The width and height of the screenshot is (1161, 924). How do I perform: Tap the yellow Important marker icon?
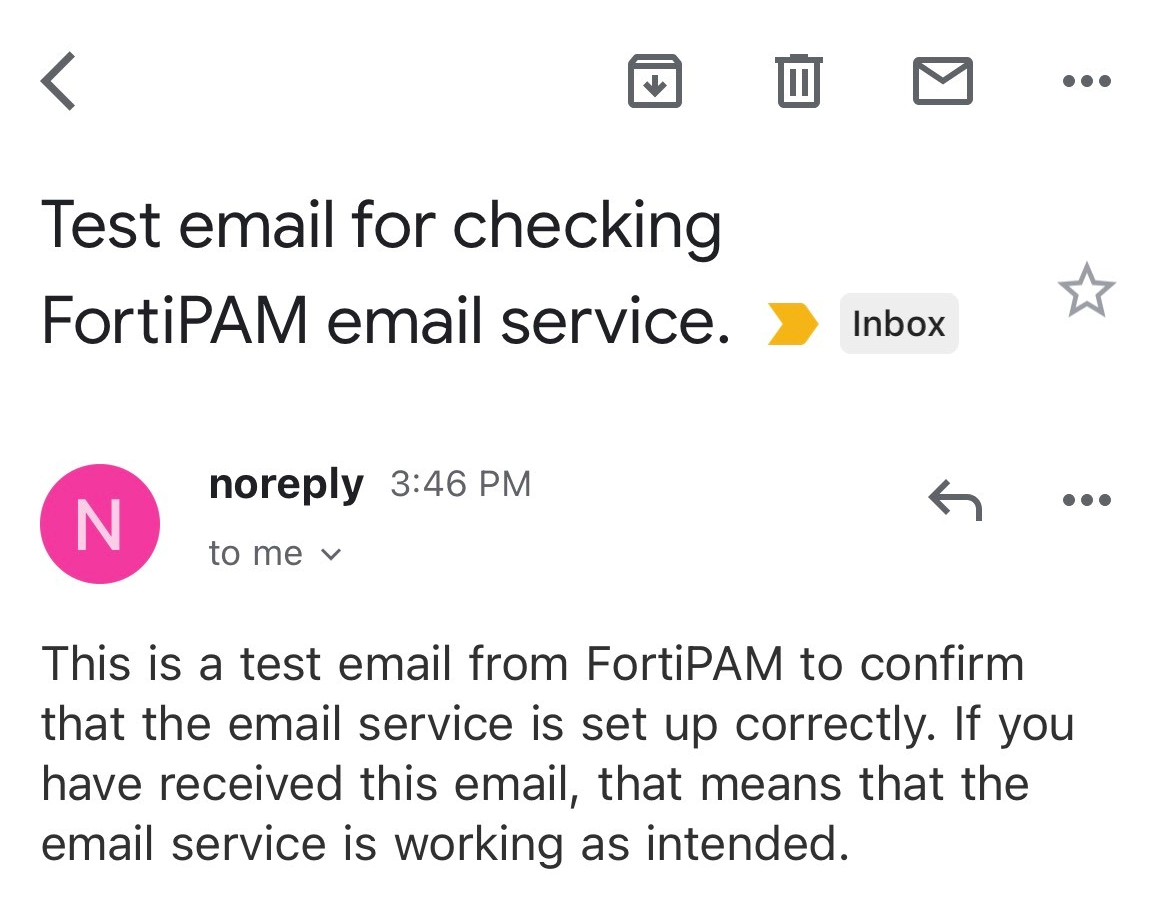(795, 323)
